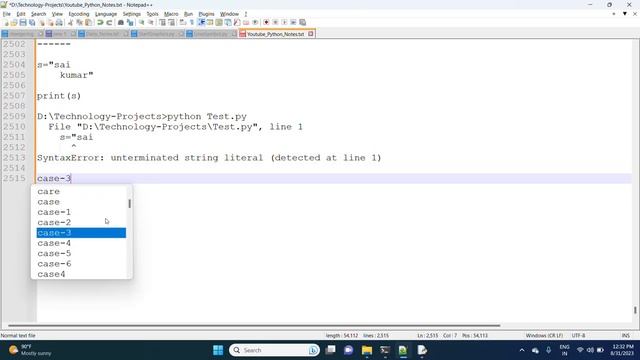The width and height of the screenshot is (640, 360).
Task: Open File Explorer from taskbar
Action: (x=367, y=350)
